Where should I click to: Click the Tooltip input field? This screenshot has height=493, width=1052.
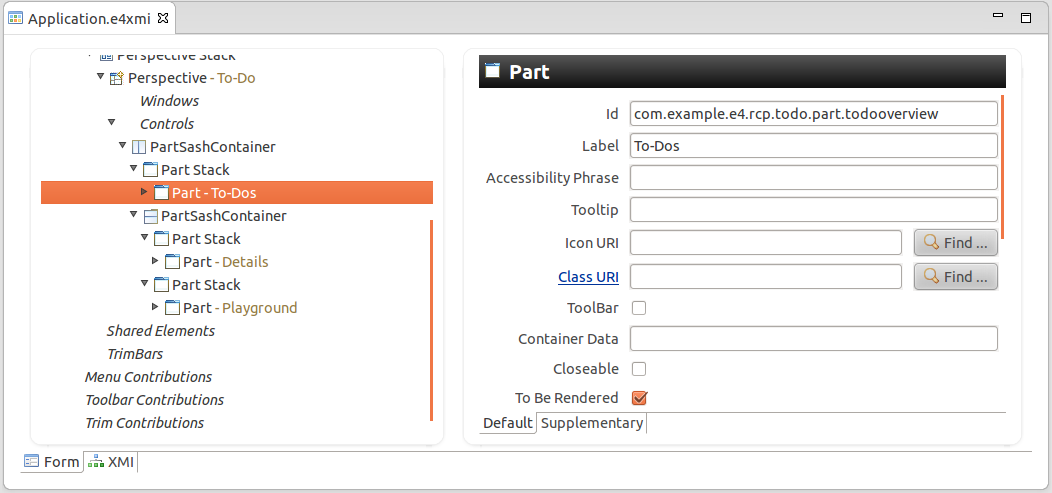(813, 210)
